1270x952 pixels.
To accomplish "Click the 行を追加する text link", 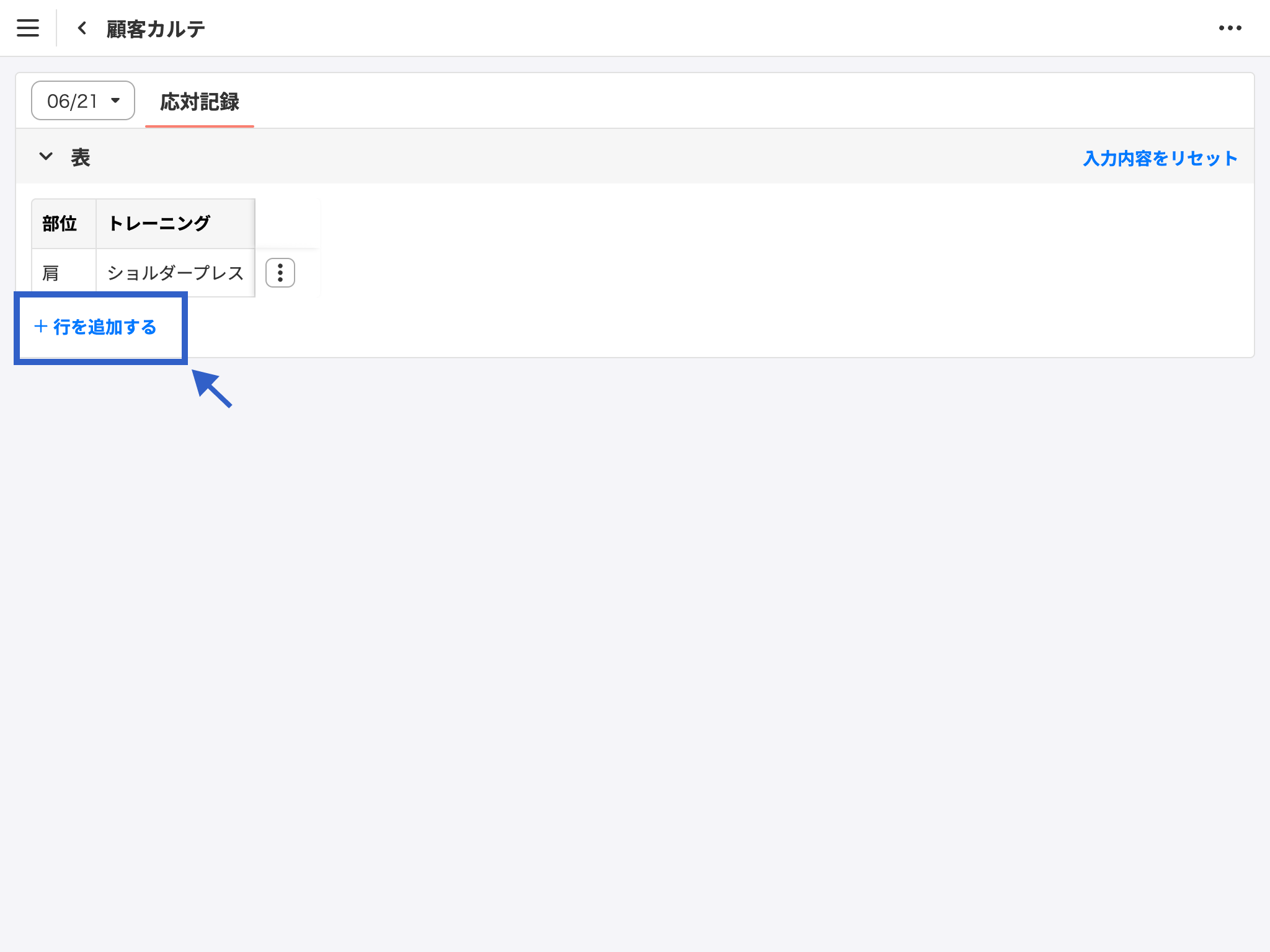I will tap(105, 327).
